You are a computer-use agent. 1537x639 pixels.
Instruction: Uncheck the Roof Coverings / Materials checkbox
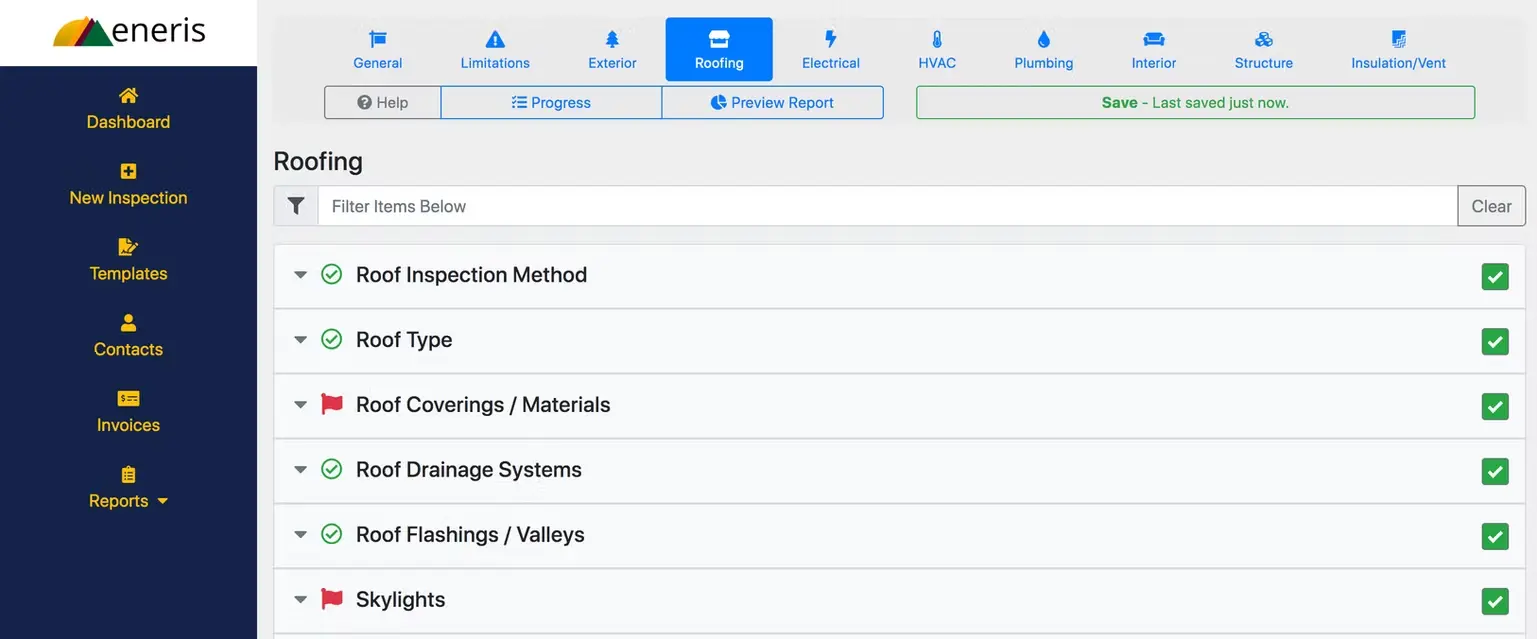click(x=1495, y=406)
